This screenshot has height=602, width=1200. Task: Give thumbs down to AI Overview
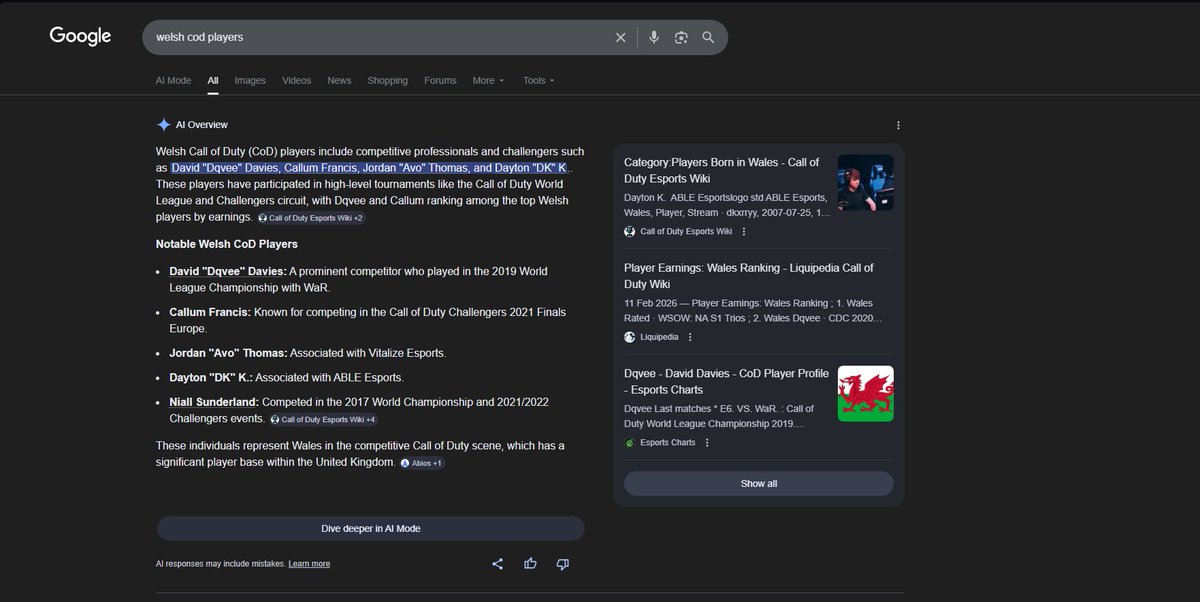coord(562,564)
